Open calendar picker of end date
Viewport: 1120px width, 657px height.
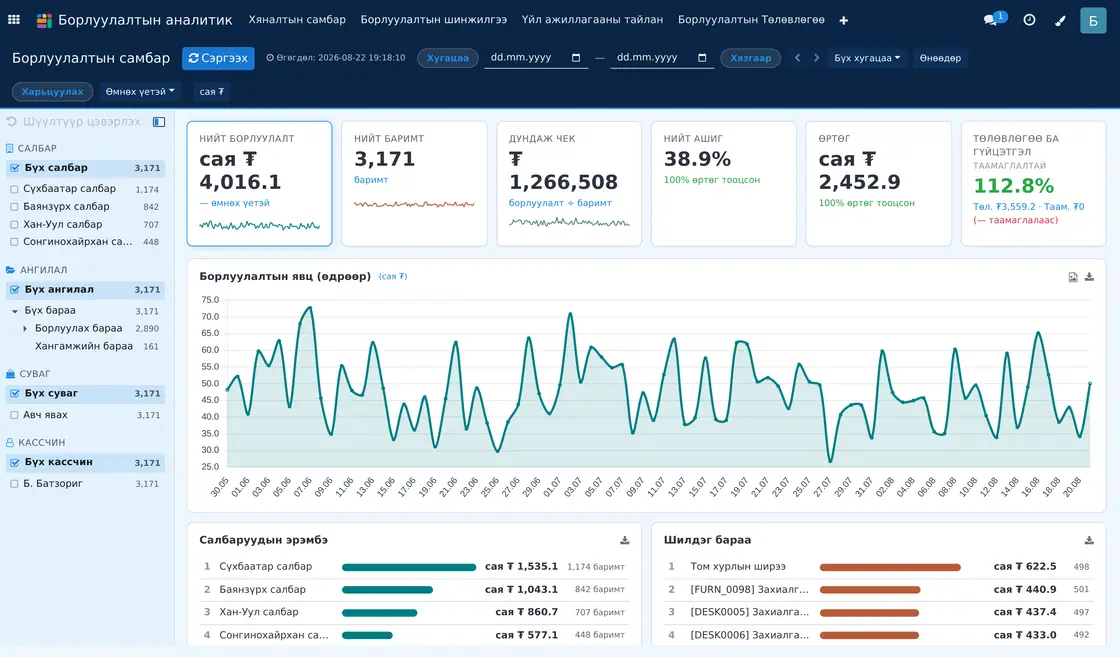click(x=702, y=58)
